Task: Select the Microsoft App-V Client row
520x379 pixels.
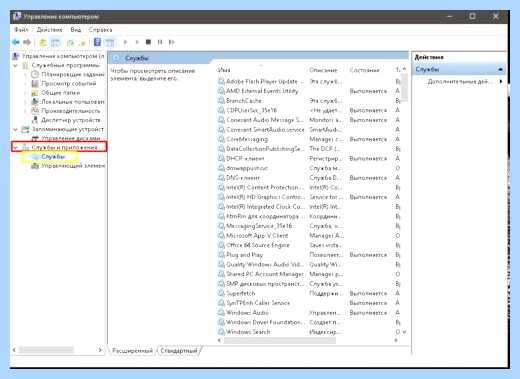Action: click(x=309, y=235)
